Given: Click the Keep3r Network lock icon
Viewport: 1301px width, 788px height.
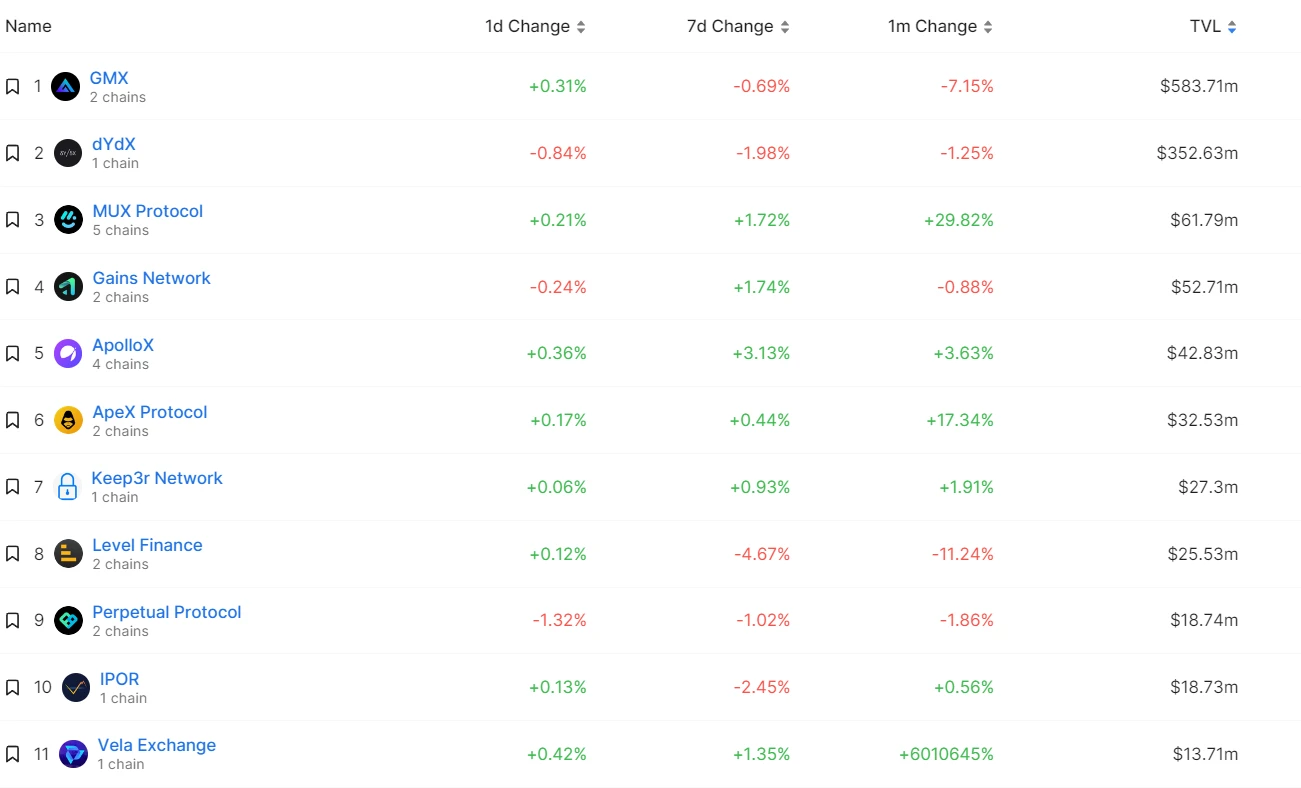Looking at the screenshot, I should pyautogui.click(x=67, y=487).
